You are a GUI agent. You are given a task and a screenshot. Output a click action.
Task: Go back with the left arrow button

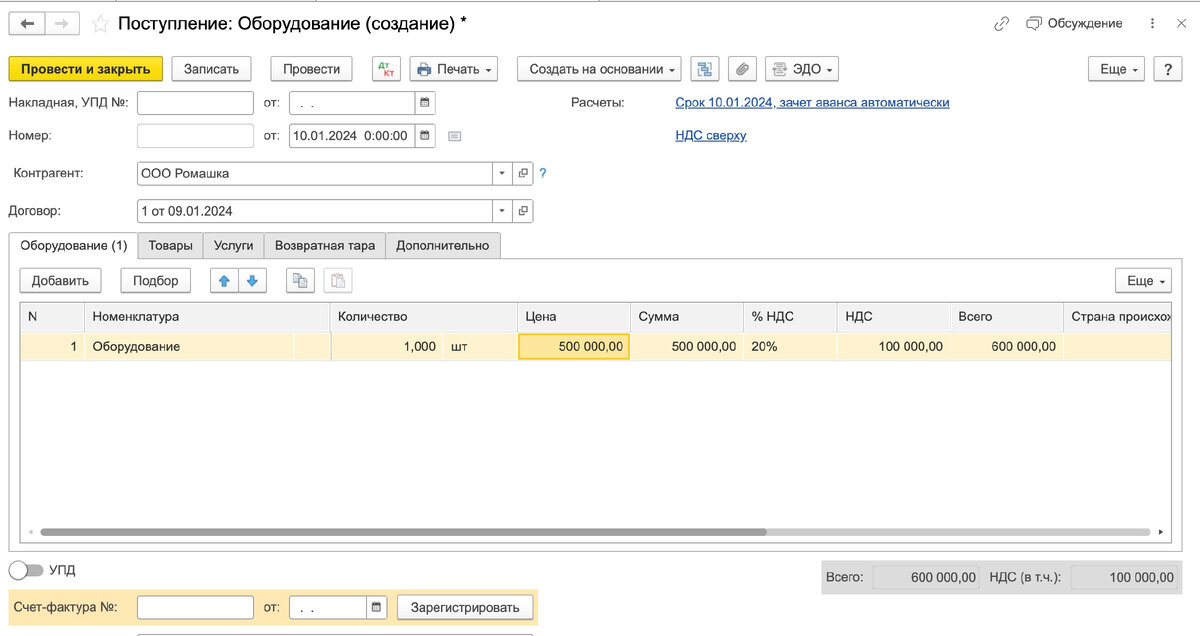click(x=26, y=23)
